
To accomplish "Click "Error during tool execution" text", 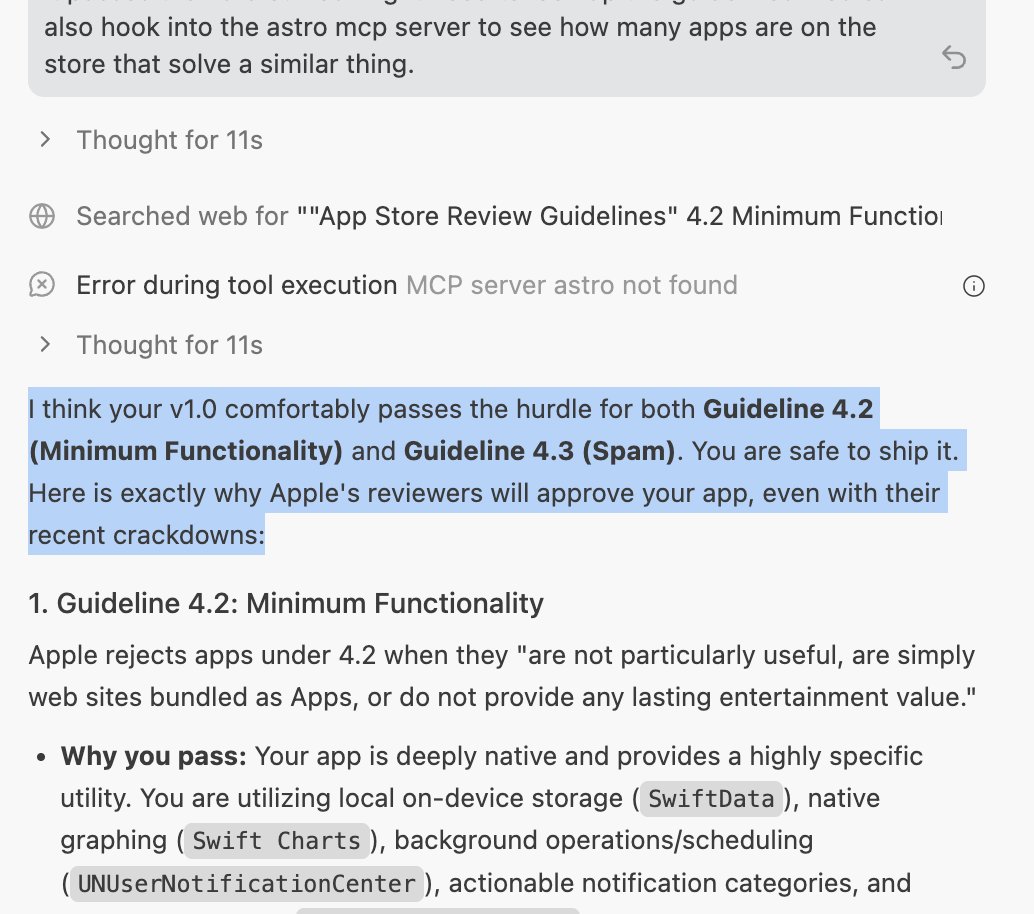I will (237, 286).
